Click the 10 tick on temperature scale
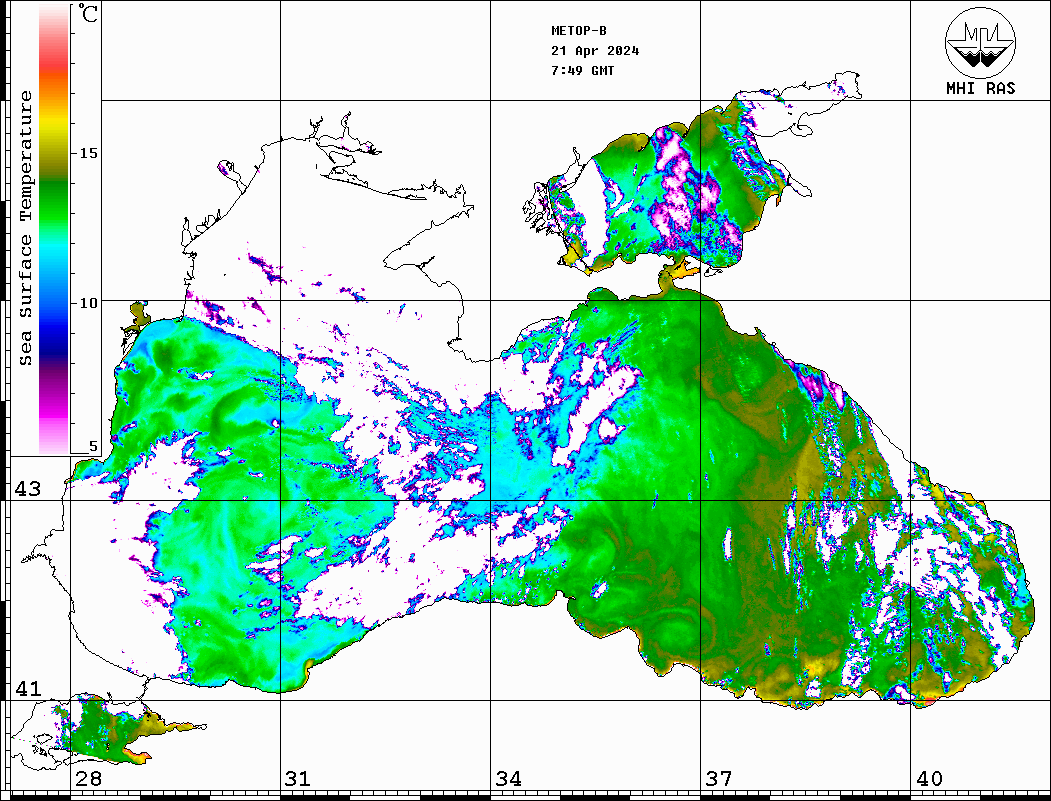The height and width of the screenshot is (801, 1051). [x=88, y=303]
